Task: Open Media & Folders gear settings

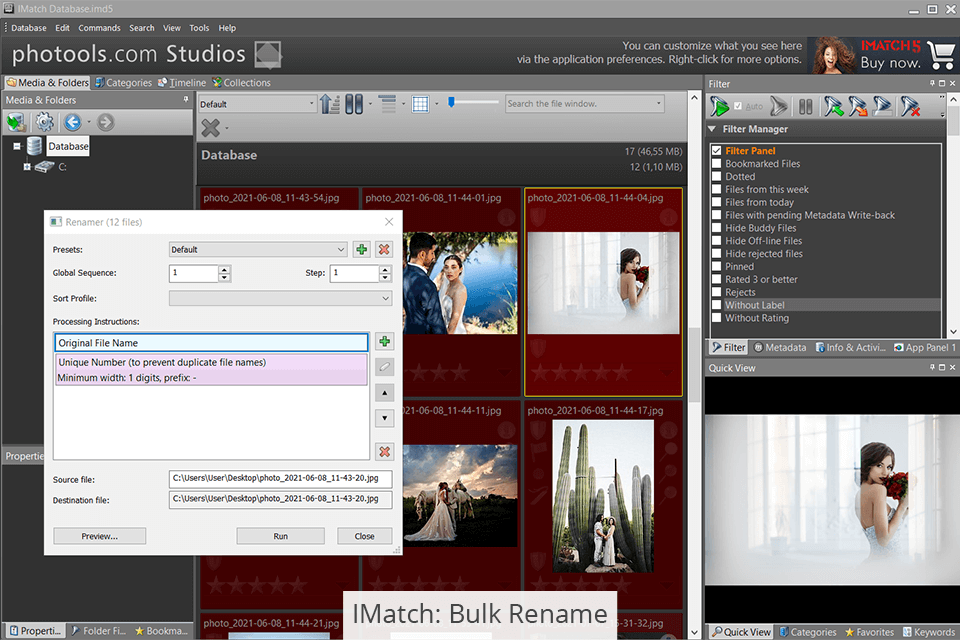Action: coord(44,122)
